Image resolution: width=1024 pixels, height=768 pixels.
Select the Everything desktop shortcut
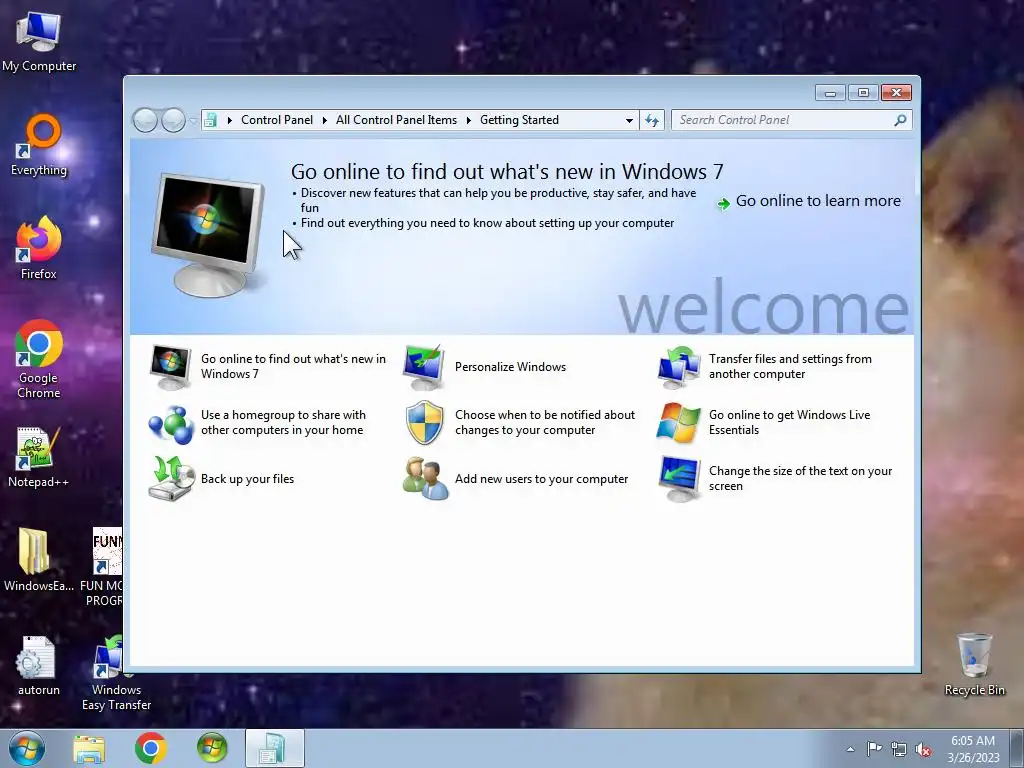[x=39, y=145]
